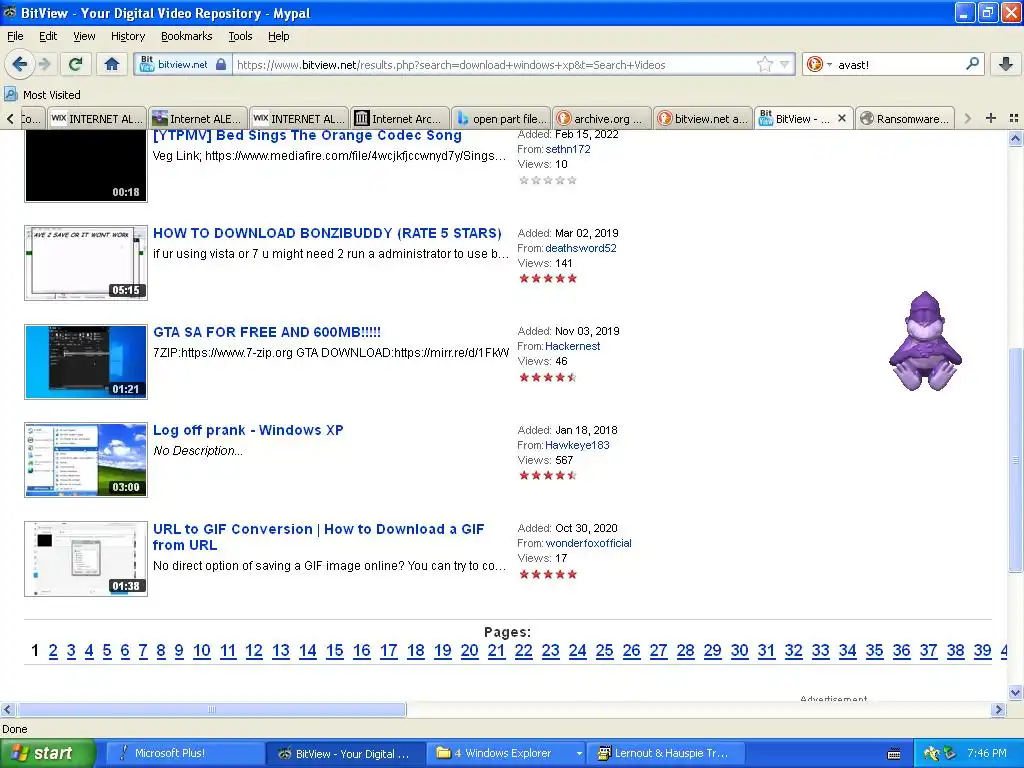Click the horizontal scrollbar thumb
The image size is (1024, 768).
212,709
